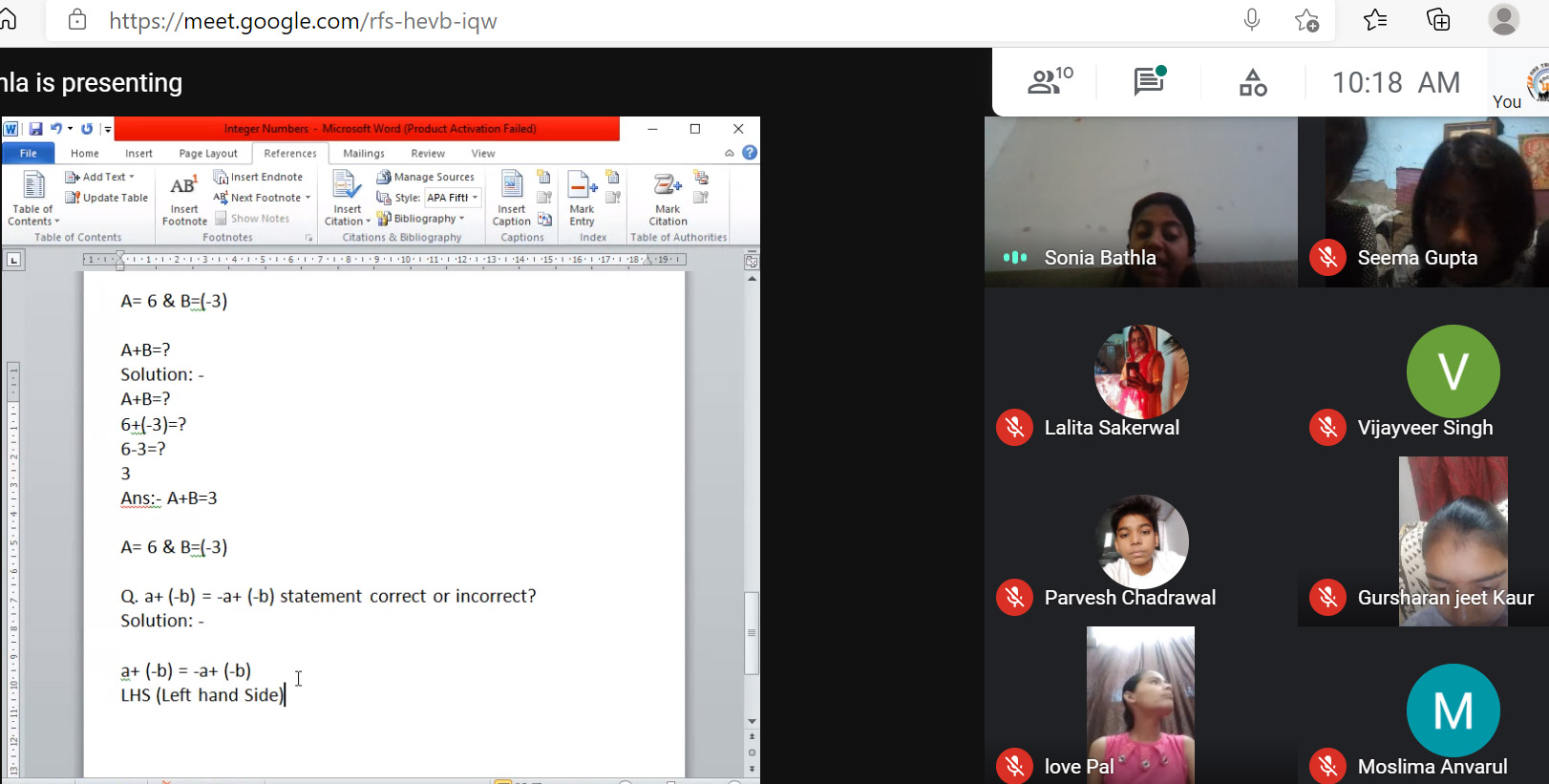Open Table of Contents gallery

(x=33, y=199)
